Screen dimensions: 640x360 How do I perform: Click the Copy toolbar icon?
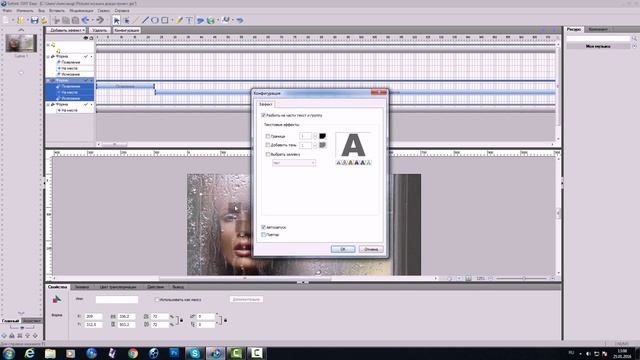[x=66, y=20]
